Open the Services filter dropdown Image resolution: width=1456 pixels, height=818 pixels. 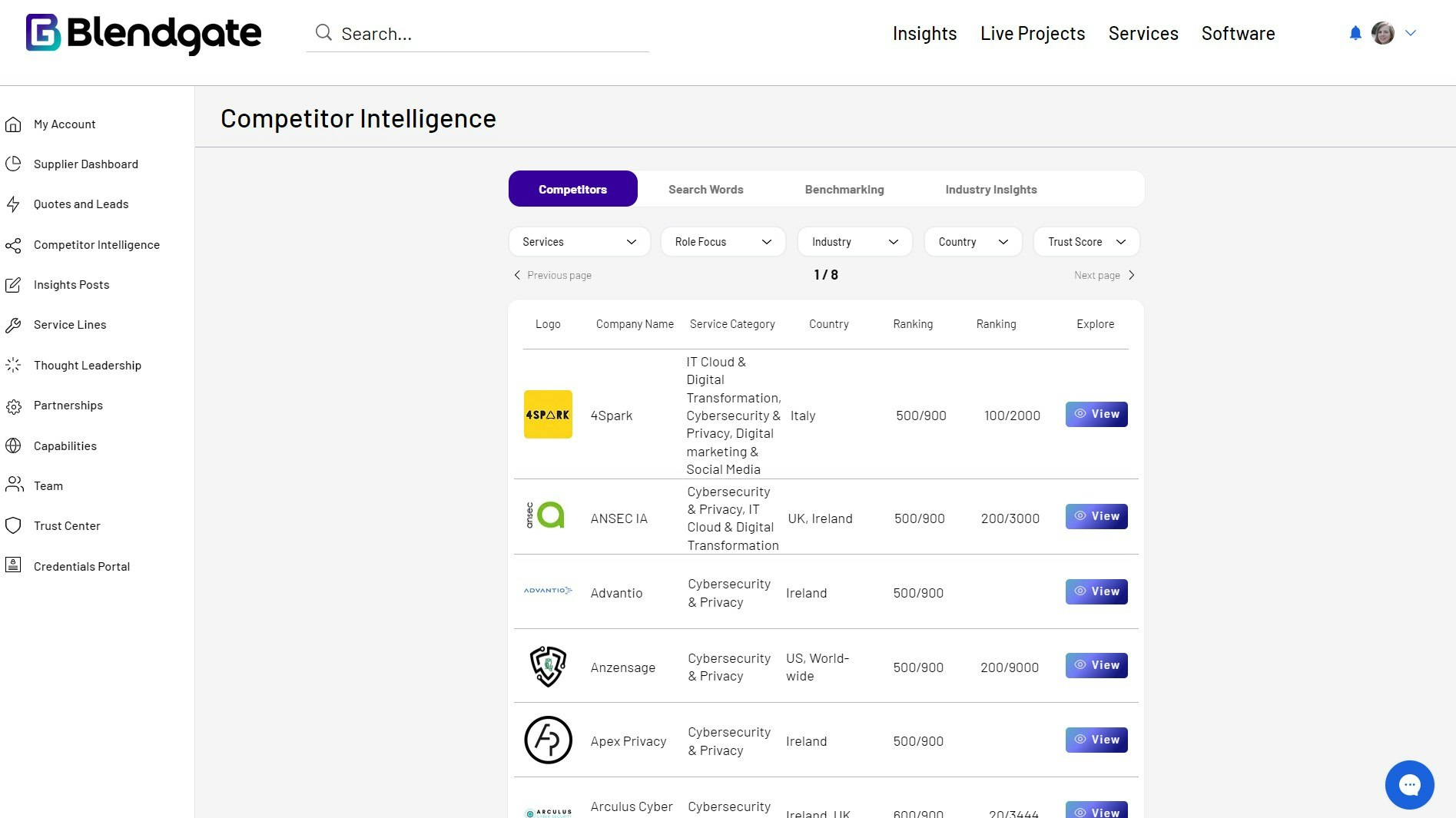tap(579, 242)
